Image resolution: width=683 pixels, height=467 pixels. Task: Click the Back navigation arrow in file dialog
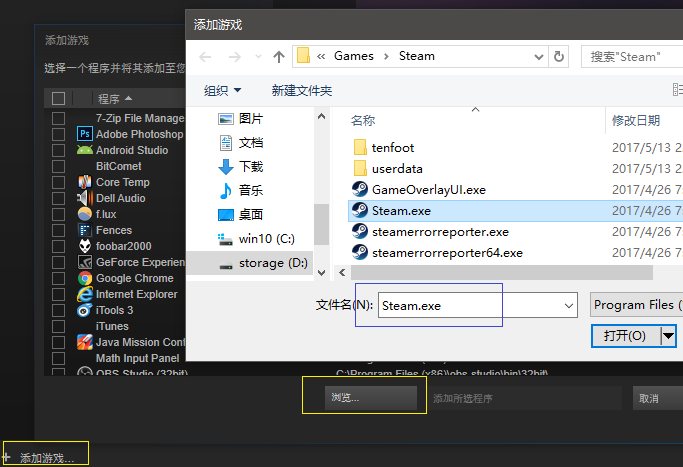(x=205, y=57)
